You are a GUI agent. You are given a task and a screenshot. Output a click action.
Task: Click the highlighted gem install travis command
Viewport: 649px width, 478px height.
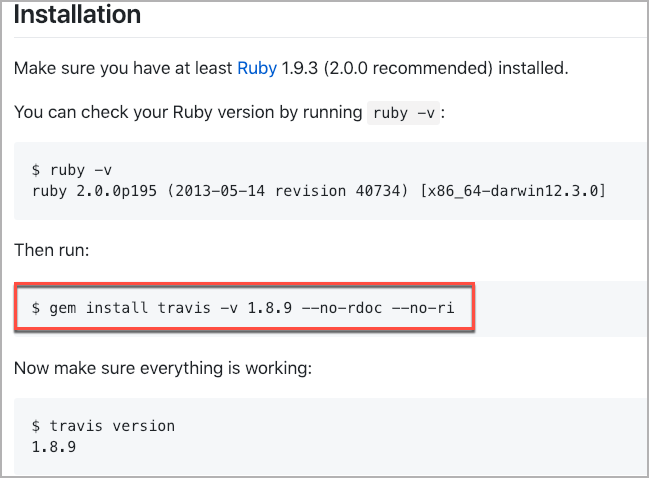[243, 307]
